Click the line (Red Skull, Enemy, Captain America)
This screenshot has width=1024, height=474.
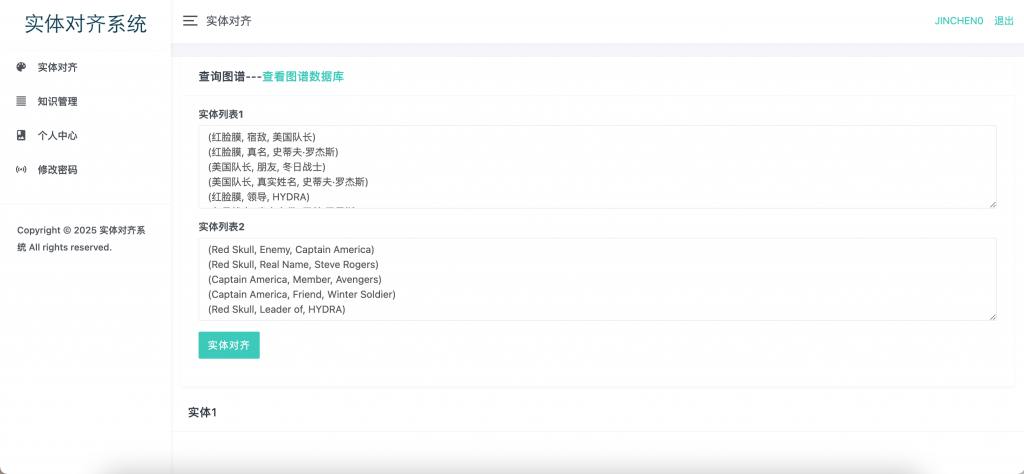click(x=291, y=249)
